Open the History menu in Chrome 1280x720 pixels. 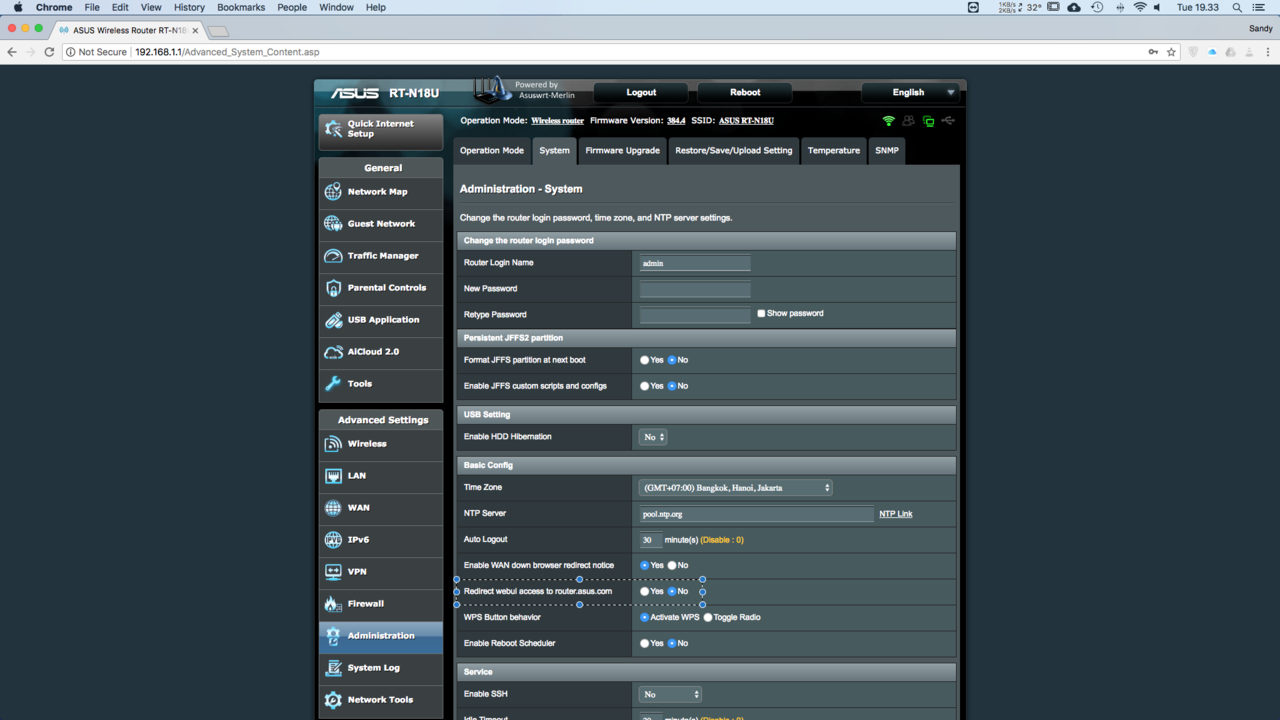(189, 7)
